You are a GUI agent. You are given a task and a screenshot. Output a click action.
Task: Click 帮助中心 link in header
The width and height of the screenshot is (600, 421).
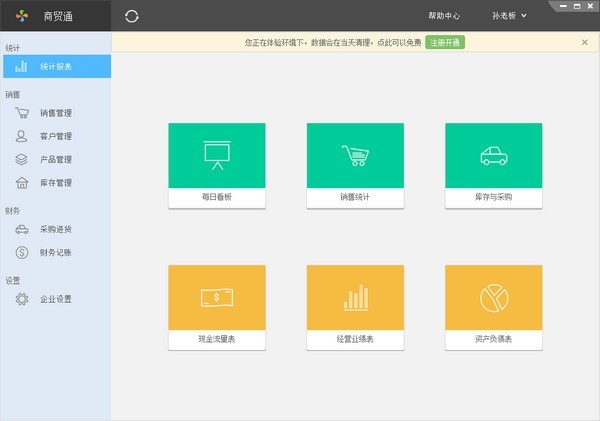pos(443,16)
